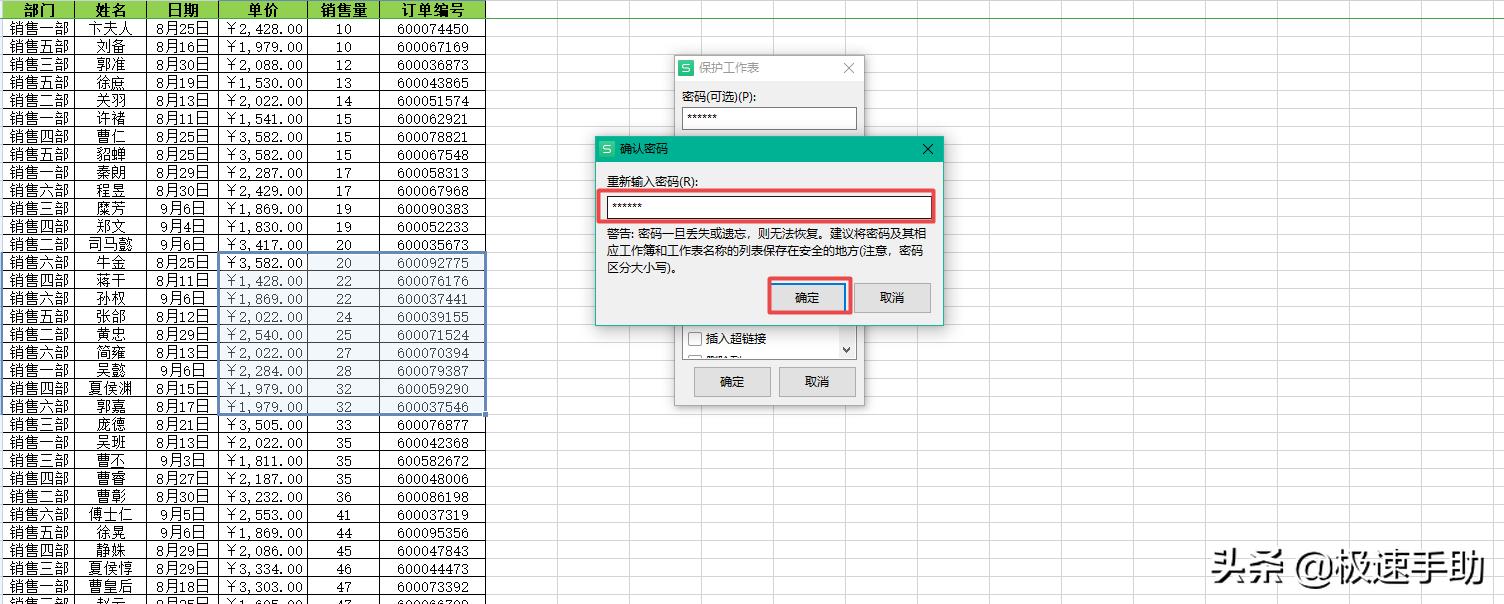
Task: Click the 销售量 column header
Action: click(342, 9)
